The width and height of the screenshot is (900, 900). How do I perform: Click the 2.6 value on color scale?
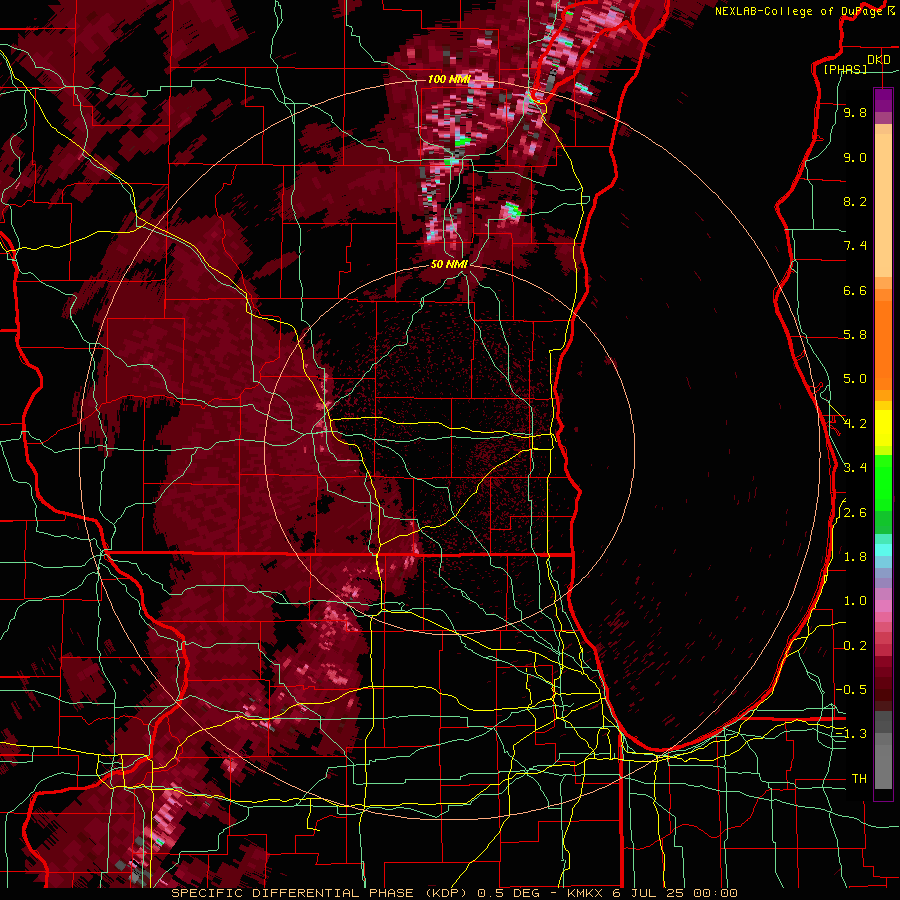tap(855, 513)
